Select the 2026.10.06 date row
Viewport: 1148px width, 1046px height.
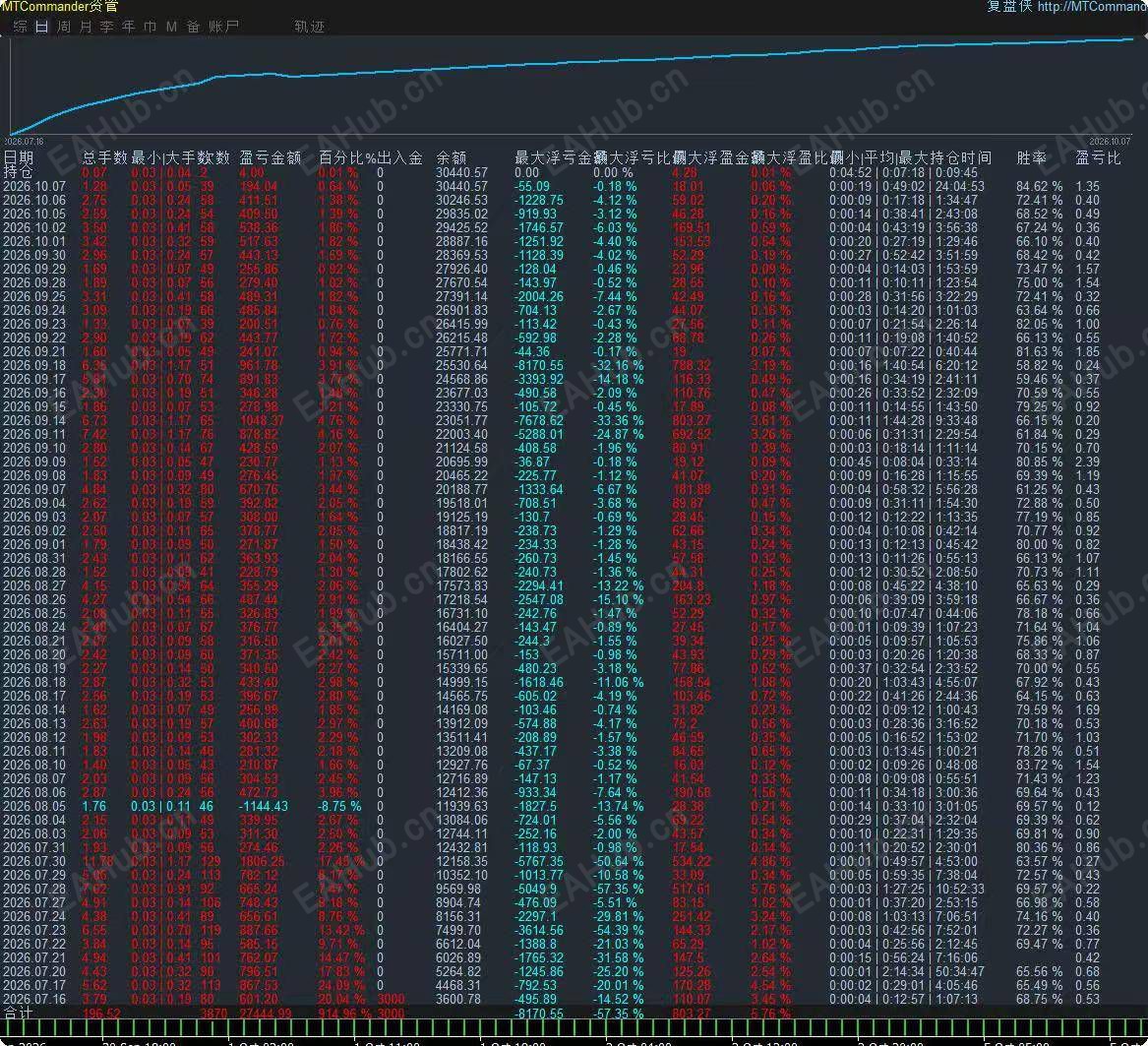click(34, 200)
